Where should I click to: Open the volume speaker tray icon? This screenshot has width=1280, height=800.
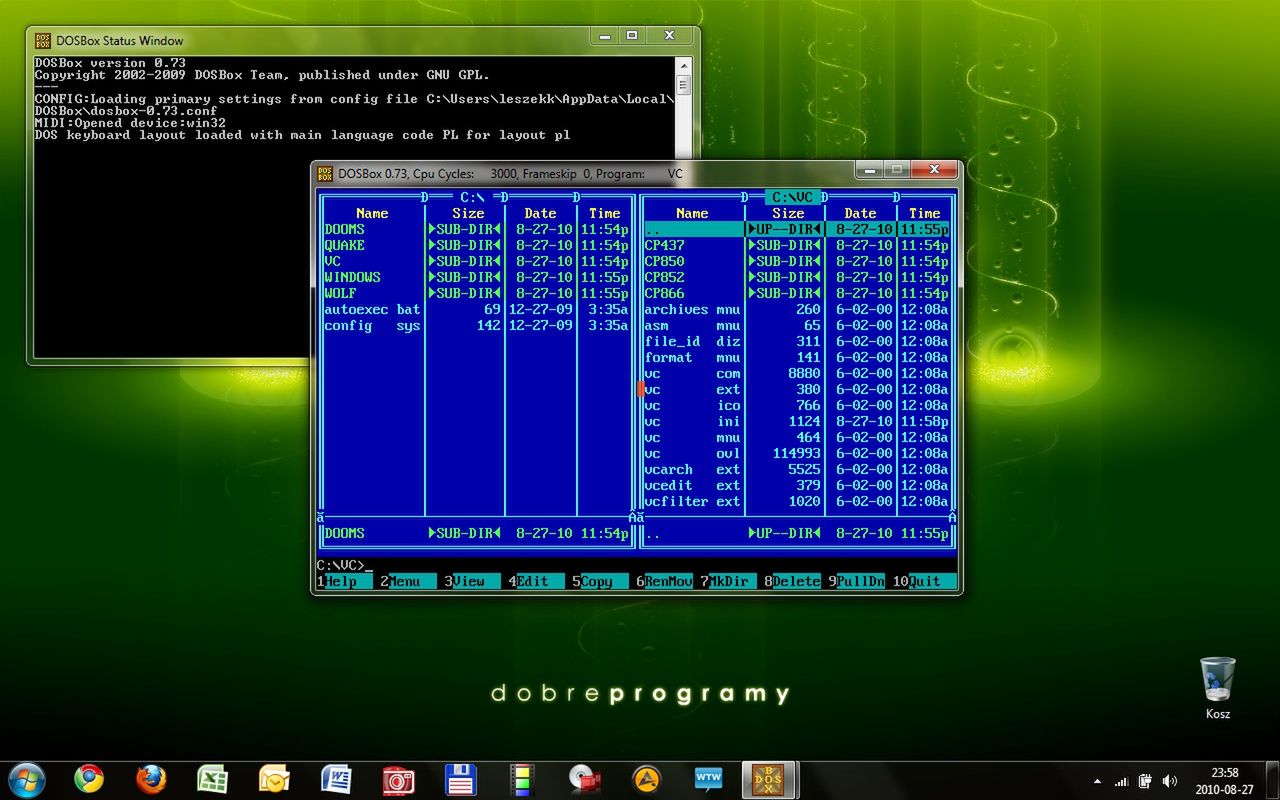tap(1169, 781)
